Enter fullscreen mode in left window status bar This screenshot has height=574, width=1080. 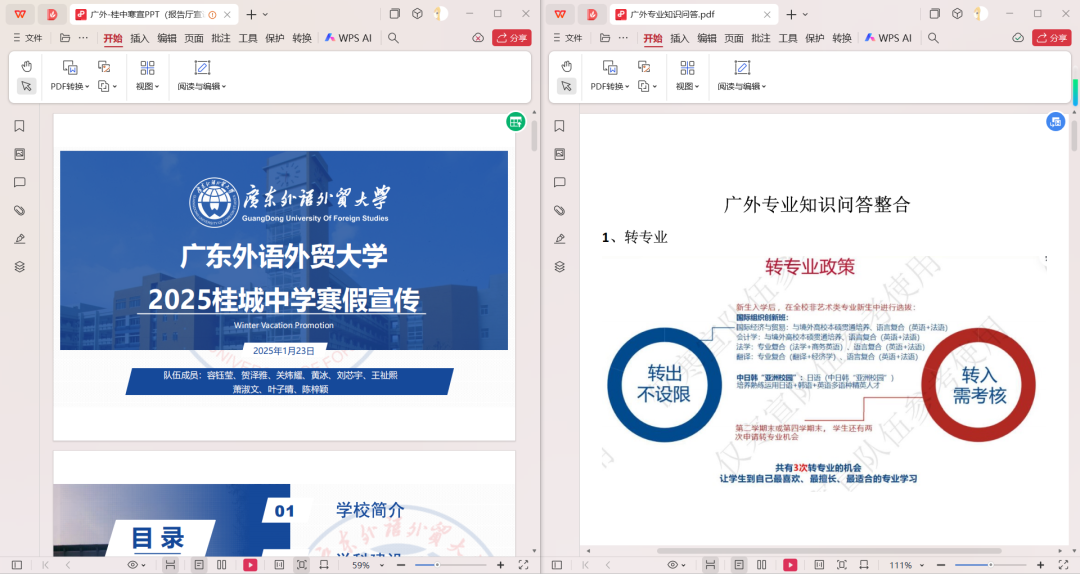click(523, 565)
